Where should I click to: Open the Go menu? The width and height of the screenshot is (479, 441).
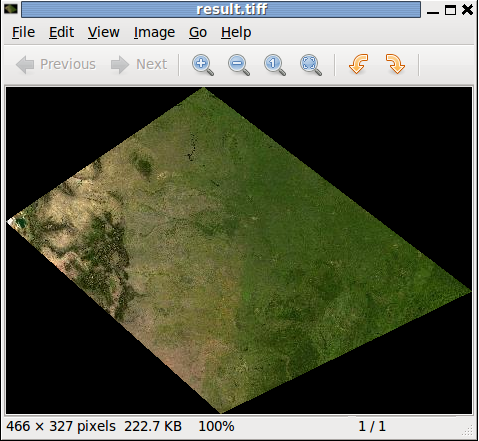(198, 33)
